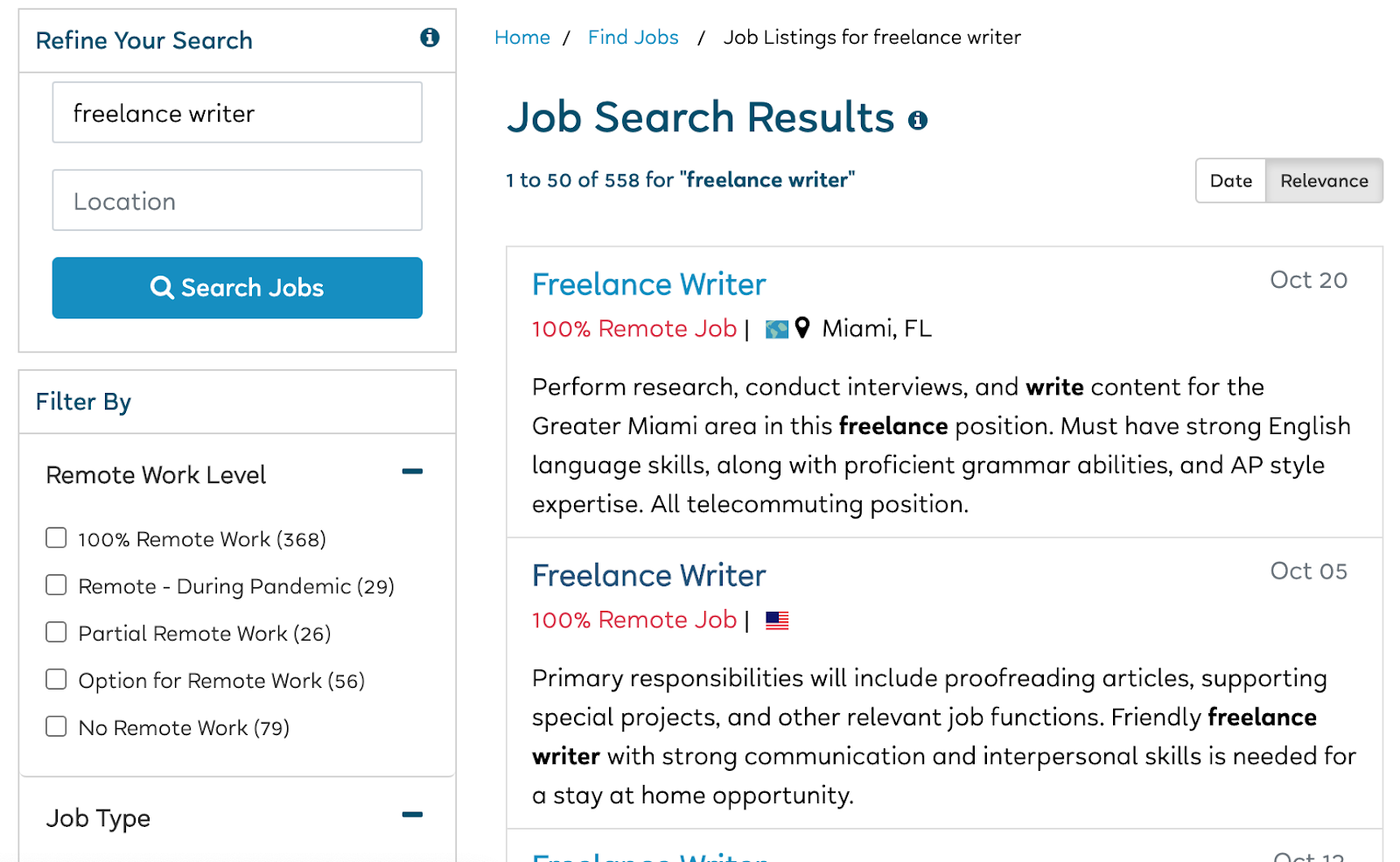Screen dimensions: 1400x862
Task: Click the info icon beside Refine Your Search
Action: tap(430, 38)
